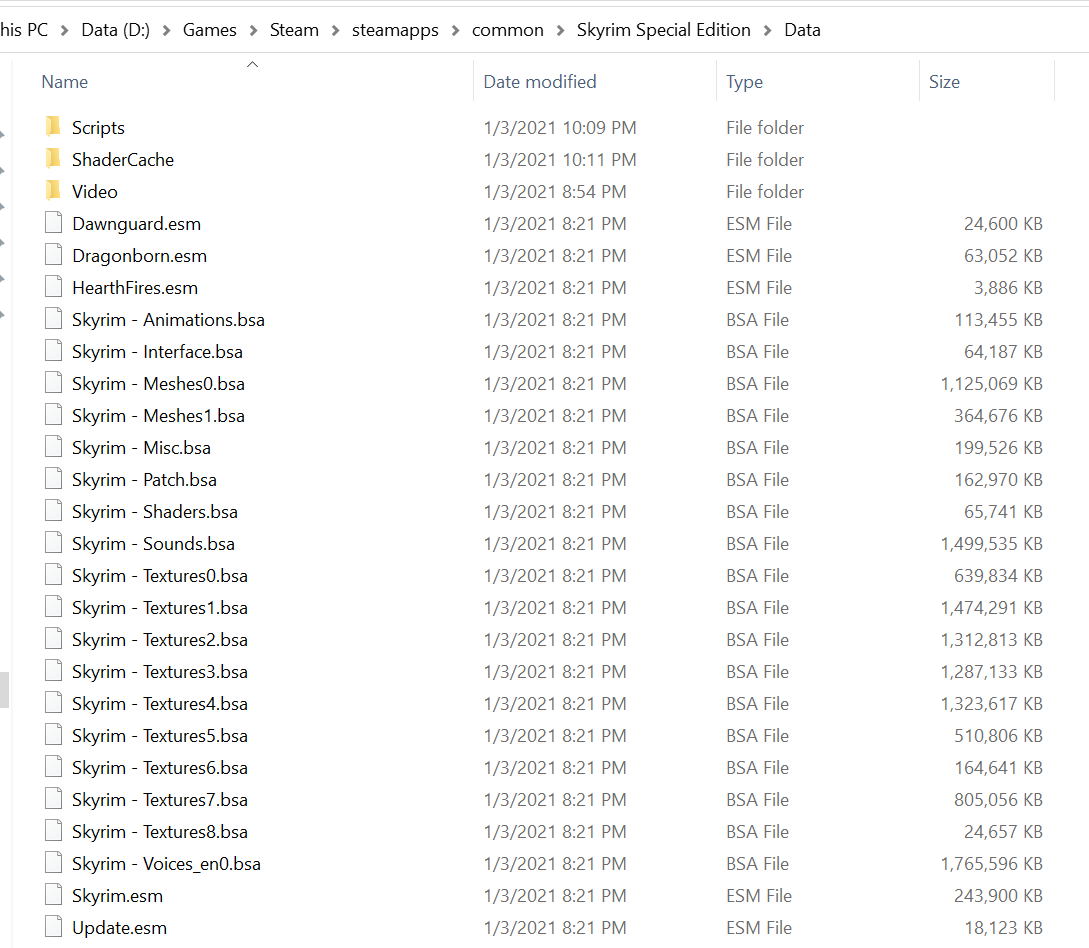Click the 24,600 KB size value

pos(1003,223)
